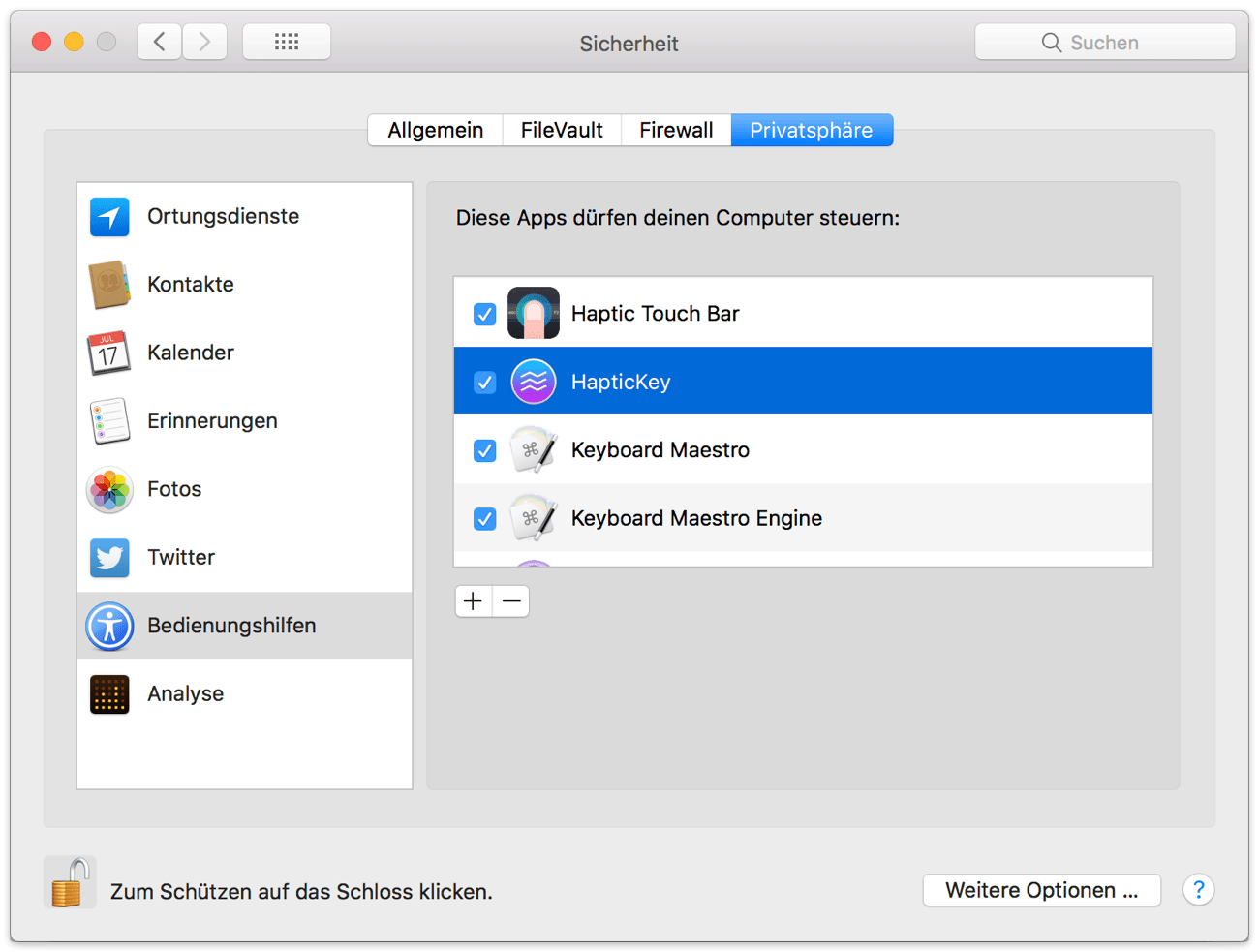Click the Fotos flower icon

coord(109,489)
